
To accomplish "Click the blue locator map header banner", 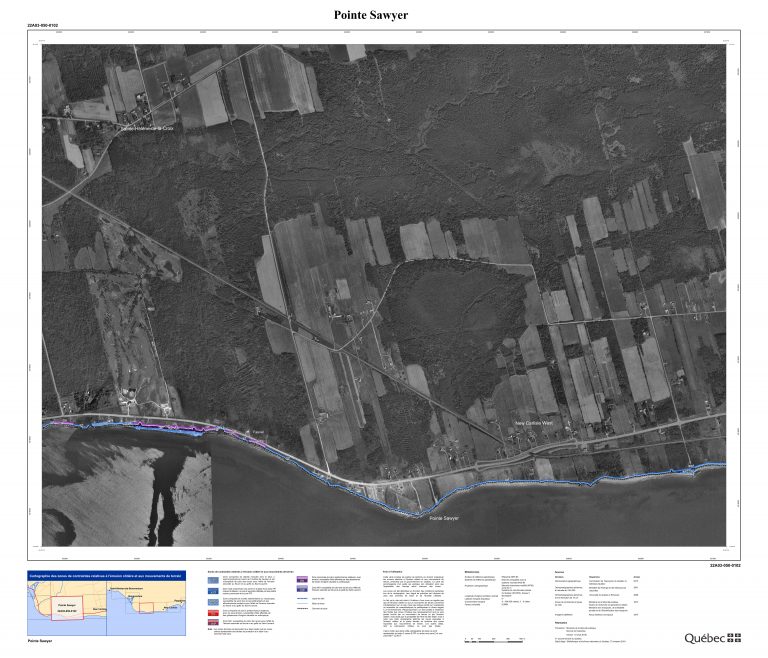I will point(106,576).
